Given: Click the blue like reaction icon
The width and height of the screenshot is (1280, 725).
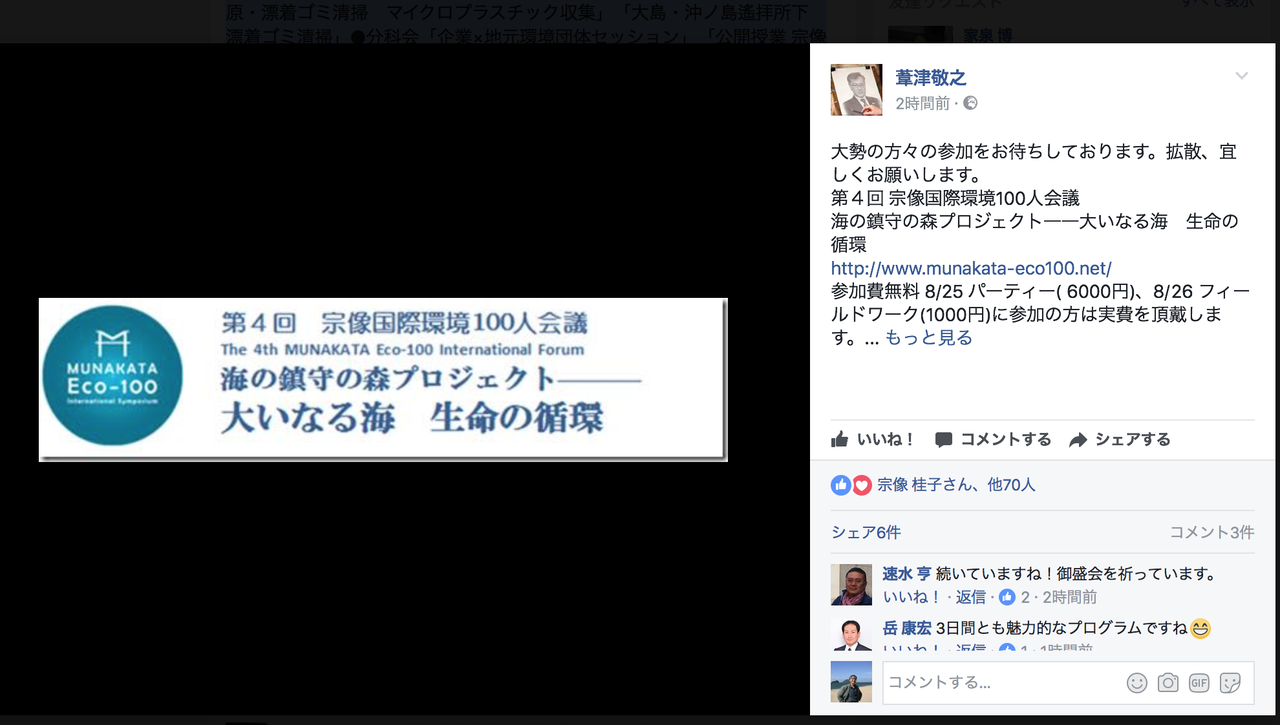Looking at the screenshot, I should click(x=840, y=485).
